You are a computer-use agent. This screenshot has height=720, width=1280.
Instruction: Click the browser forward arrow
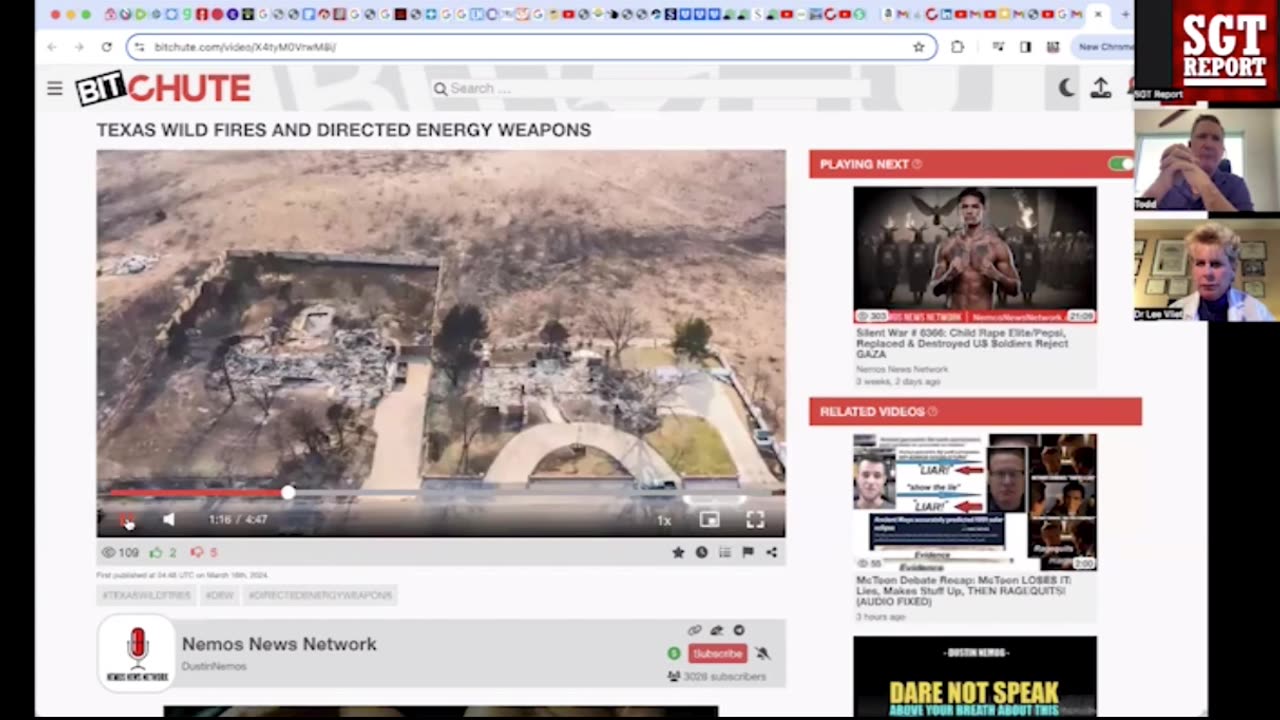coord(79,47)
